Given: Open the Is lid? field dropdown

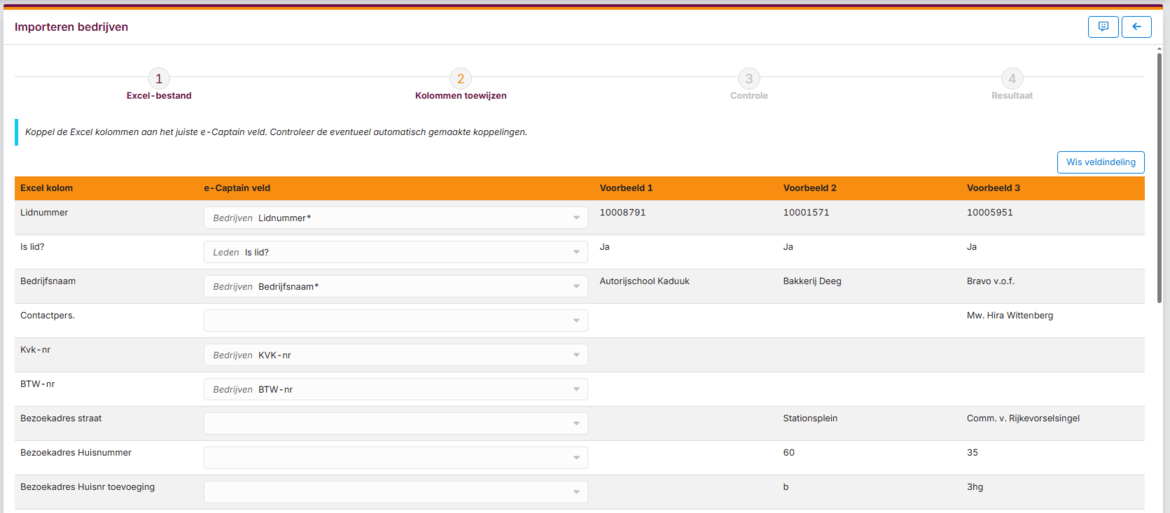Looking at the screenshot, I should coord(395,252).
